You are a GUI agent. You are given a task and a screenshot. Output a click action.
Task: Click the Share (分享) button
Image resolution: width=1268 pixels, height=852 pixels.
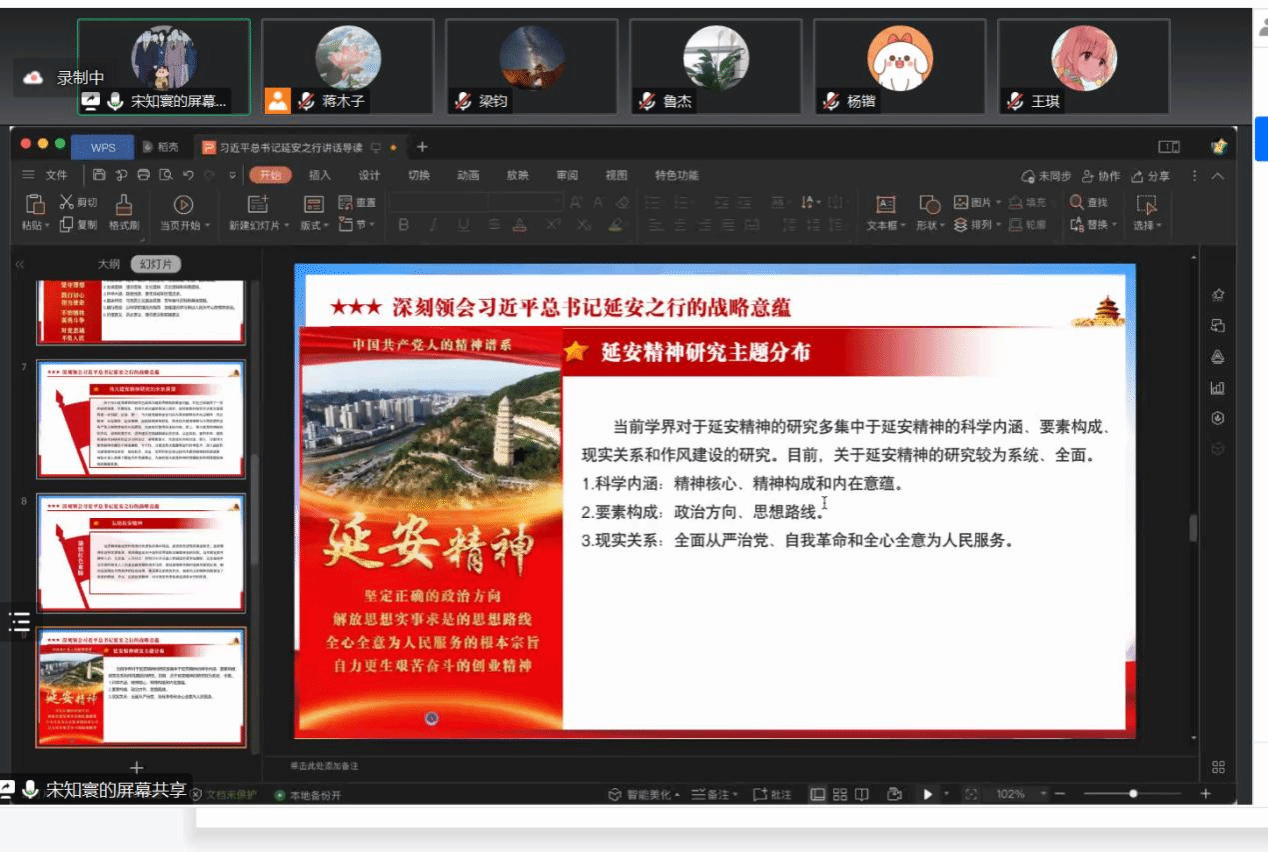click(x=1150, y=176)
